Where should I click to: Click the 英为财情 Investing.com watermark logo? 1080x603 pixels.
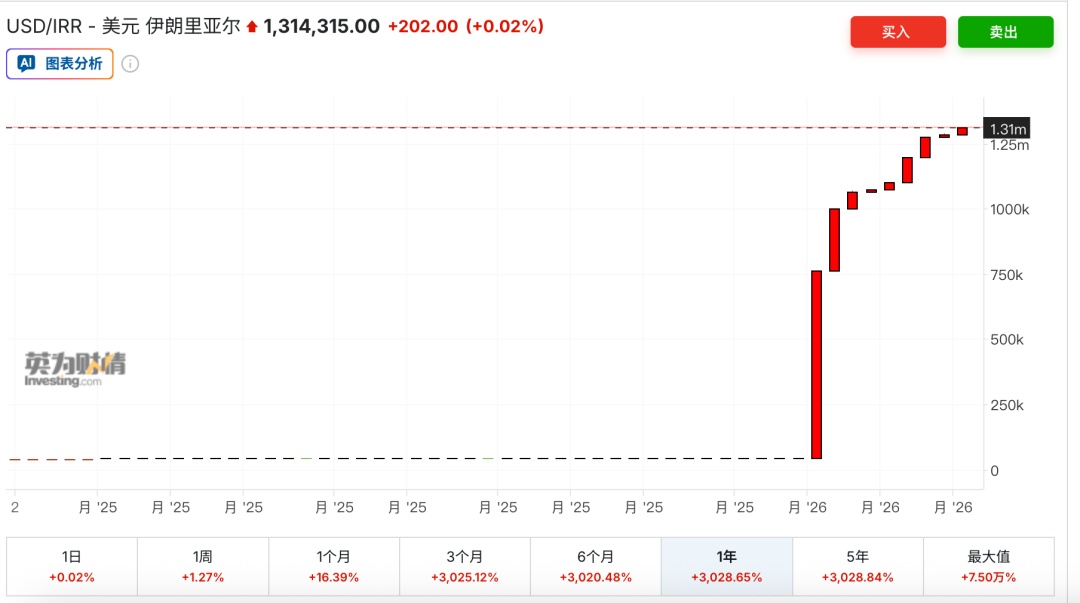(76, 368)
